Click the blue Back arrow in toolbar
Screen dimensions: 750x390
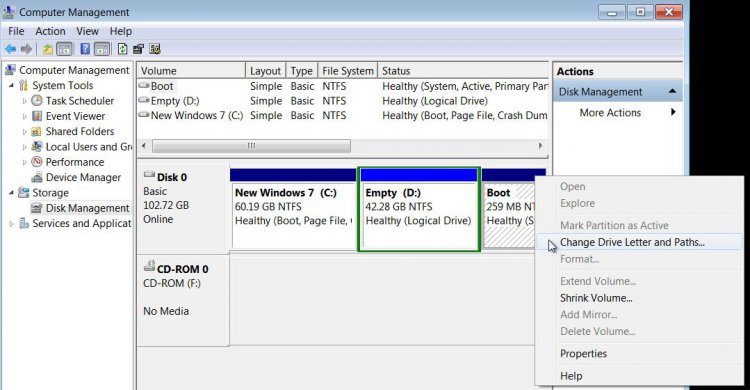coord(11,49)
